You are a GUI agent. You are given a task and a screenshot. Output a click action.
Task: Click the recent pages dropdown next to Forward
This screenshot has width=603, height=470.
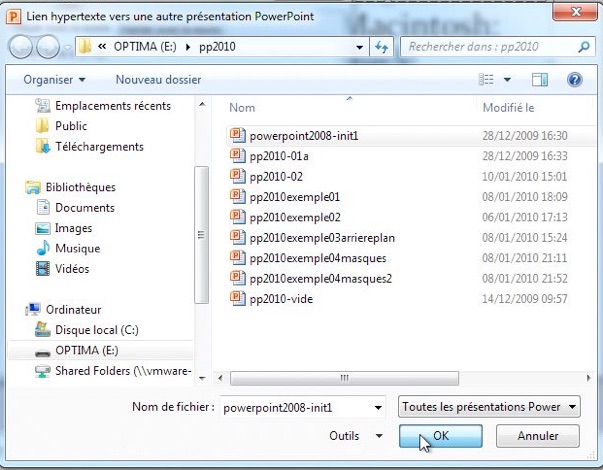click(67, 47)
